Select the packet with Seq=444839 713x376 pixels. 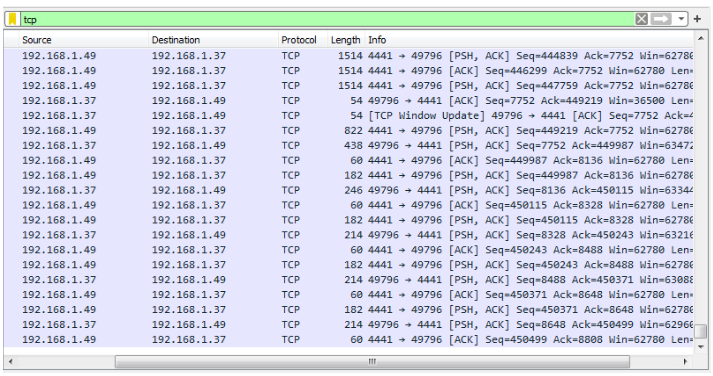(349, 56)
